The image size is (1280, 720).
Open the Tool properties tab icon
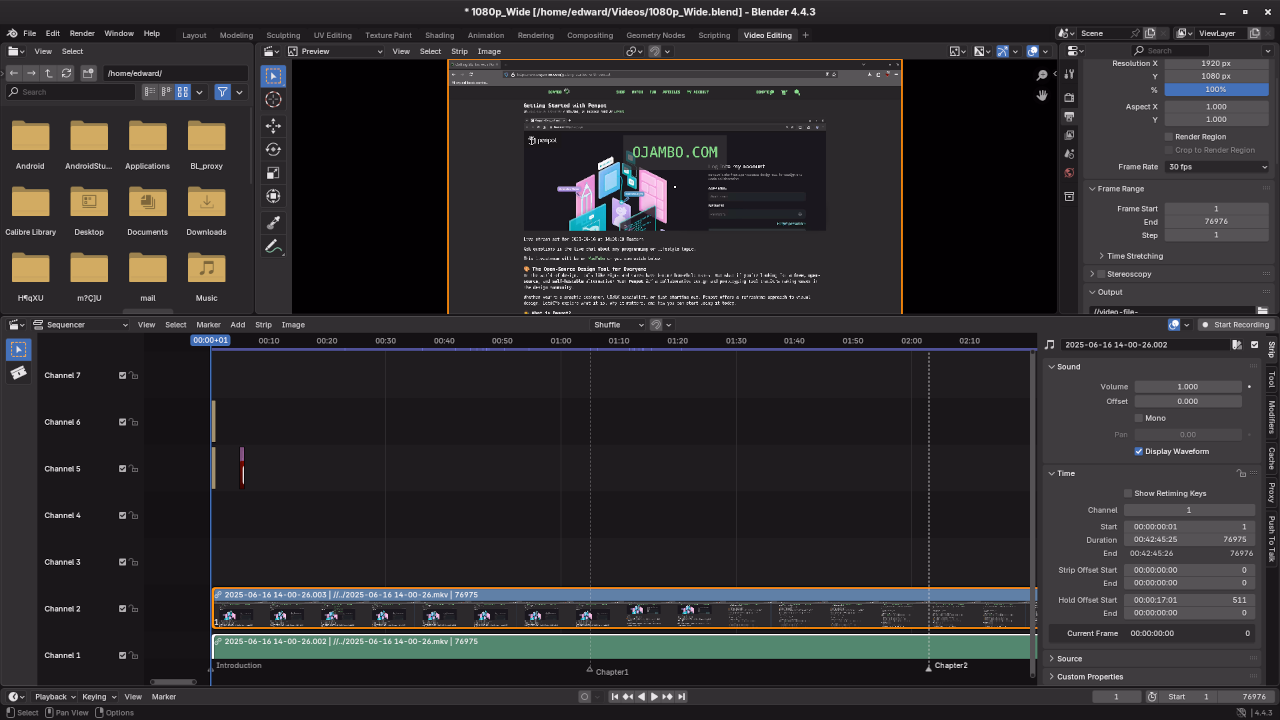pos(1069,74)
